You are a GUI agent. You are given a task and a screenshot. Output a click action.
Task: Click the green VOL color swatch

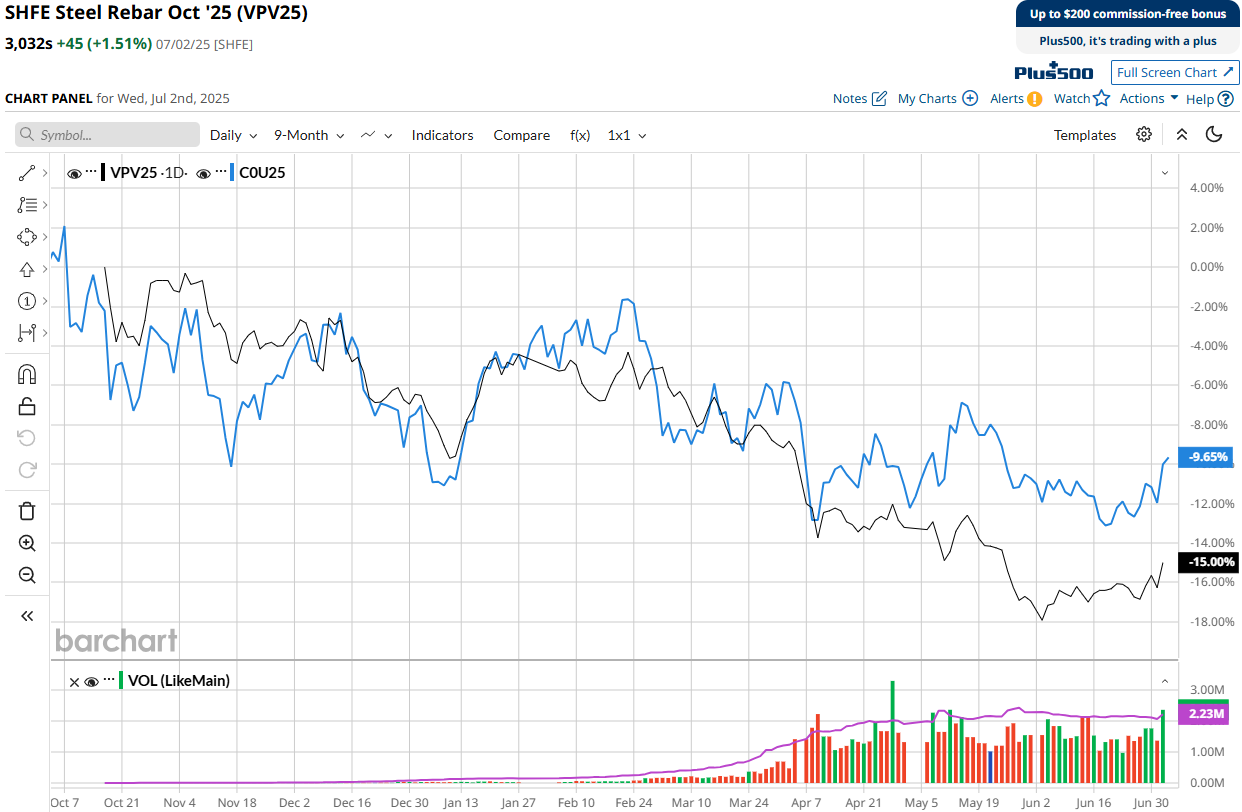(x=121, y=680)
